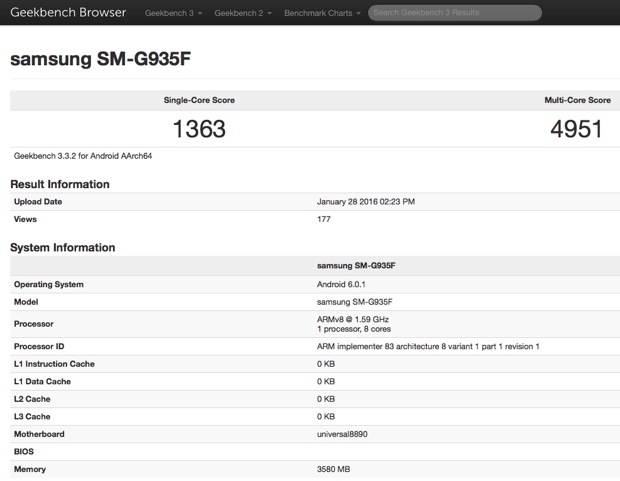Click the Result Information heading
This screenshot has width=620, height=481.
coord(60,184)
